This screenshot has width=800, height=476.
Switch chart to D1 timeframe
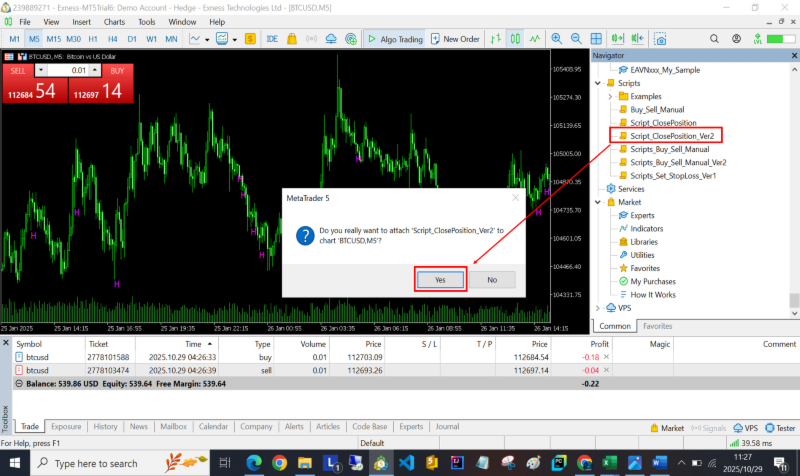pos(132,39)
